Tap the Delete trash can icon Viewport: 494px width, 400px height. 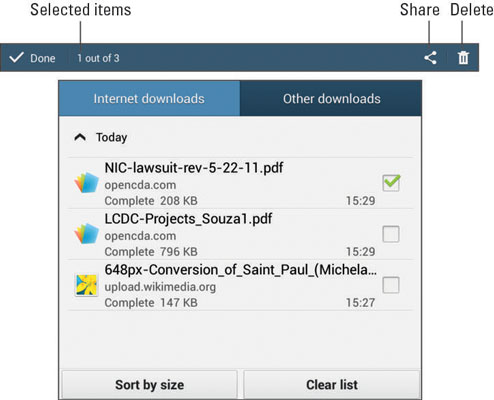click(463, 58)
